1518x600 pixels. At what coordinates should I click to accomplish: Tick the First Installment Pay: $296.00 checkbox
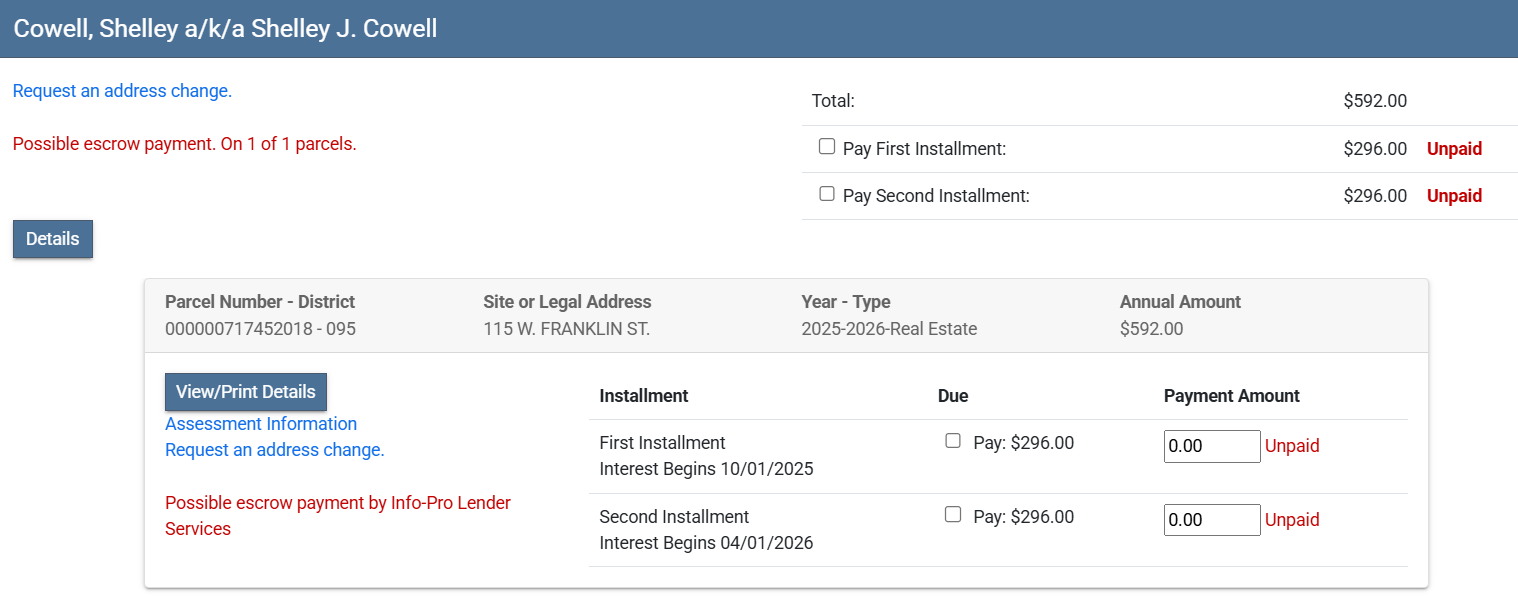953,441
